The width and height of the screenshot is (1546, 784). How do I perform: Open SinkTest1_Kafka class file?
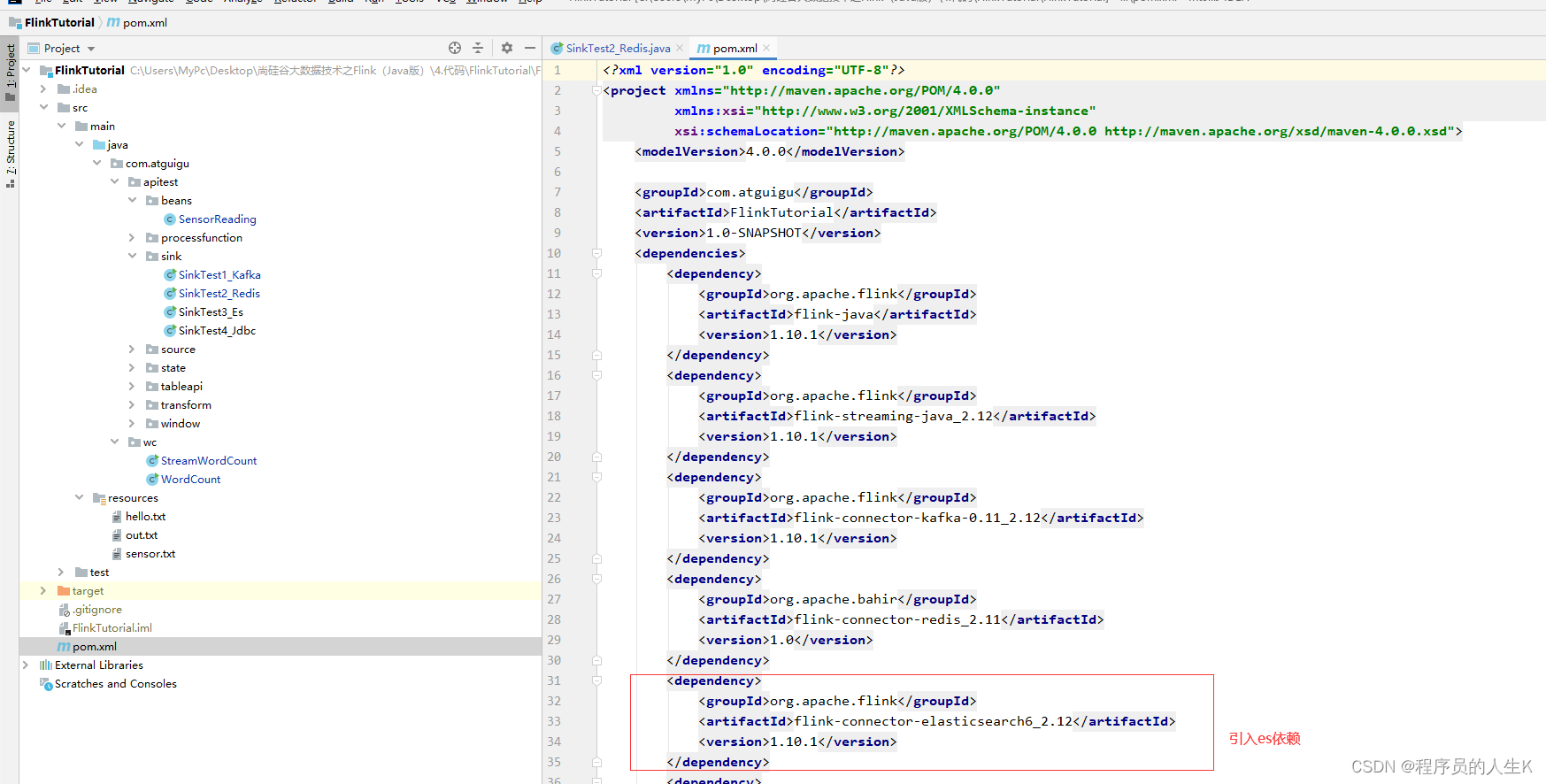219,275
